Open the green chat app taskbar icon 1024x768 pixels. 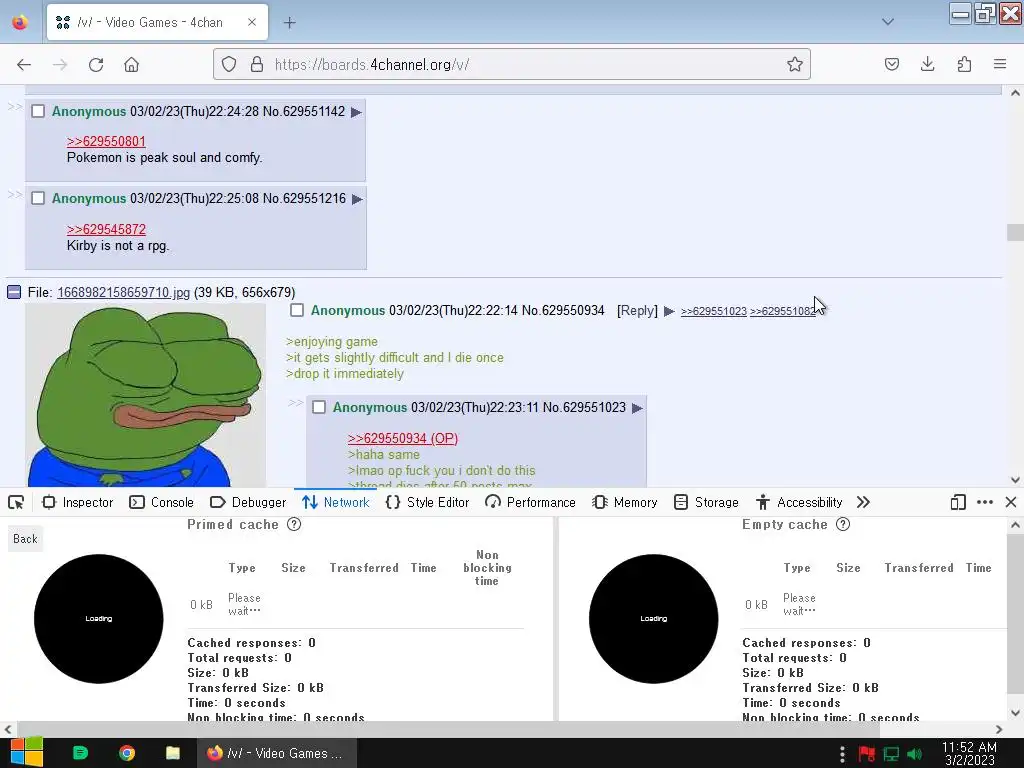pyautogui.click(x=80, y=753)
